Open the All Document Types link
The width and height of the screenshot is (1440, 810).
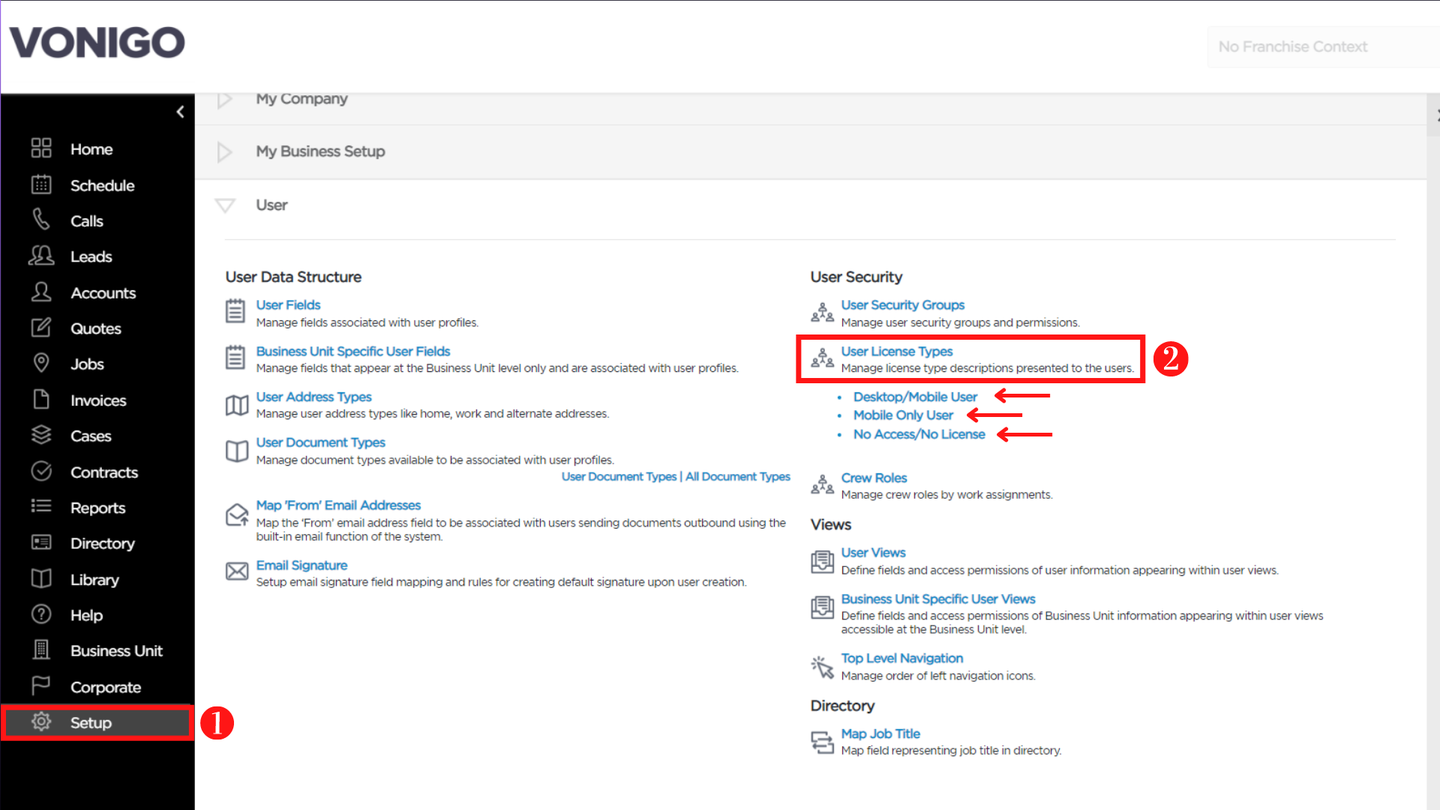tap(738, 477)
